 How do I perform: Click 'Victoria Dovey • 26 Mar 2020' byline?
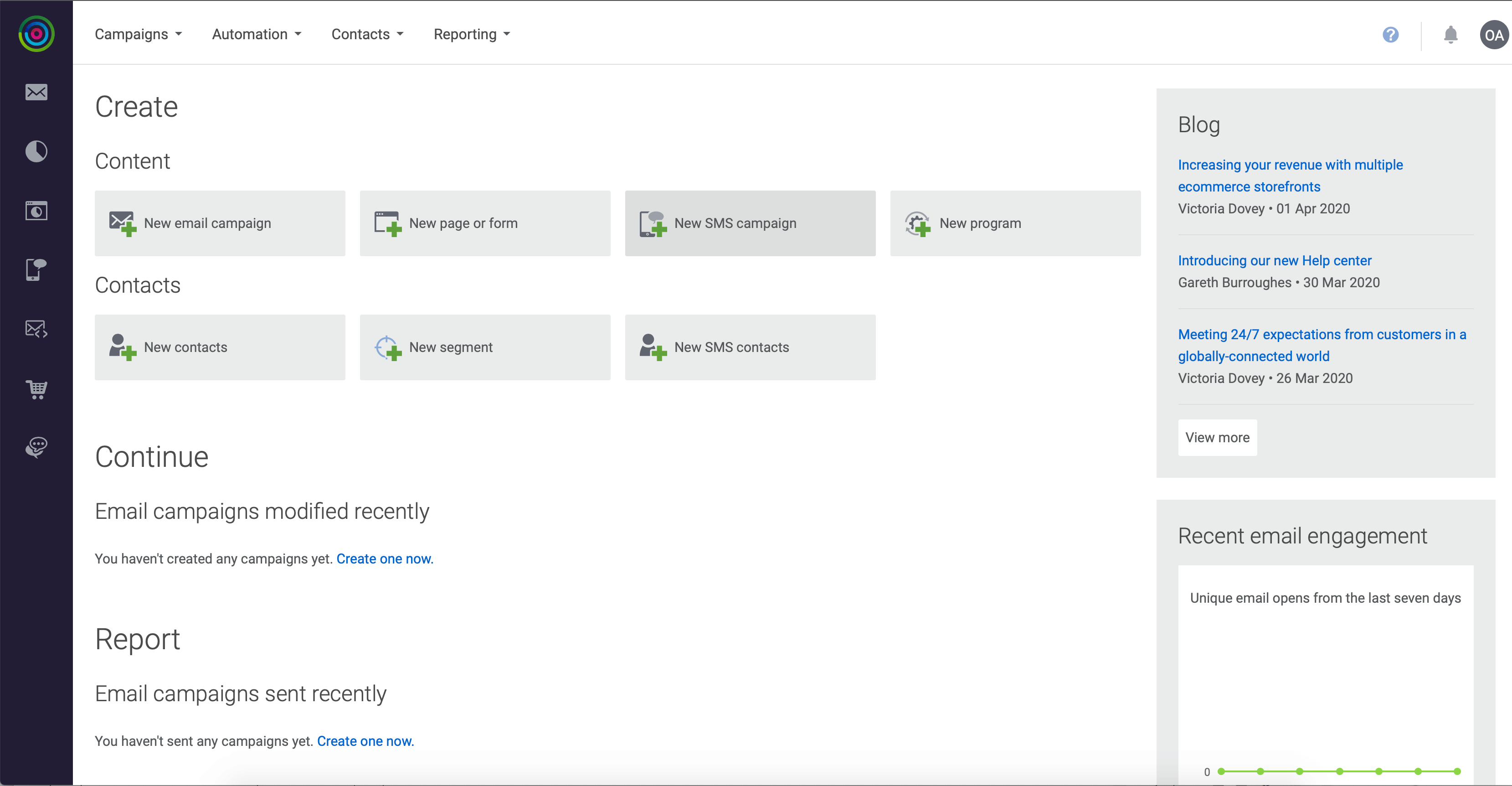click(x=1265, y=378)
